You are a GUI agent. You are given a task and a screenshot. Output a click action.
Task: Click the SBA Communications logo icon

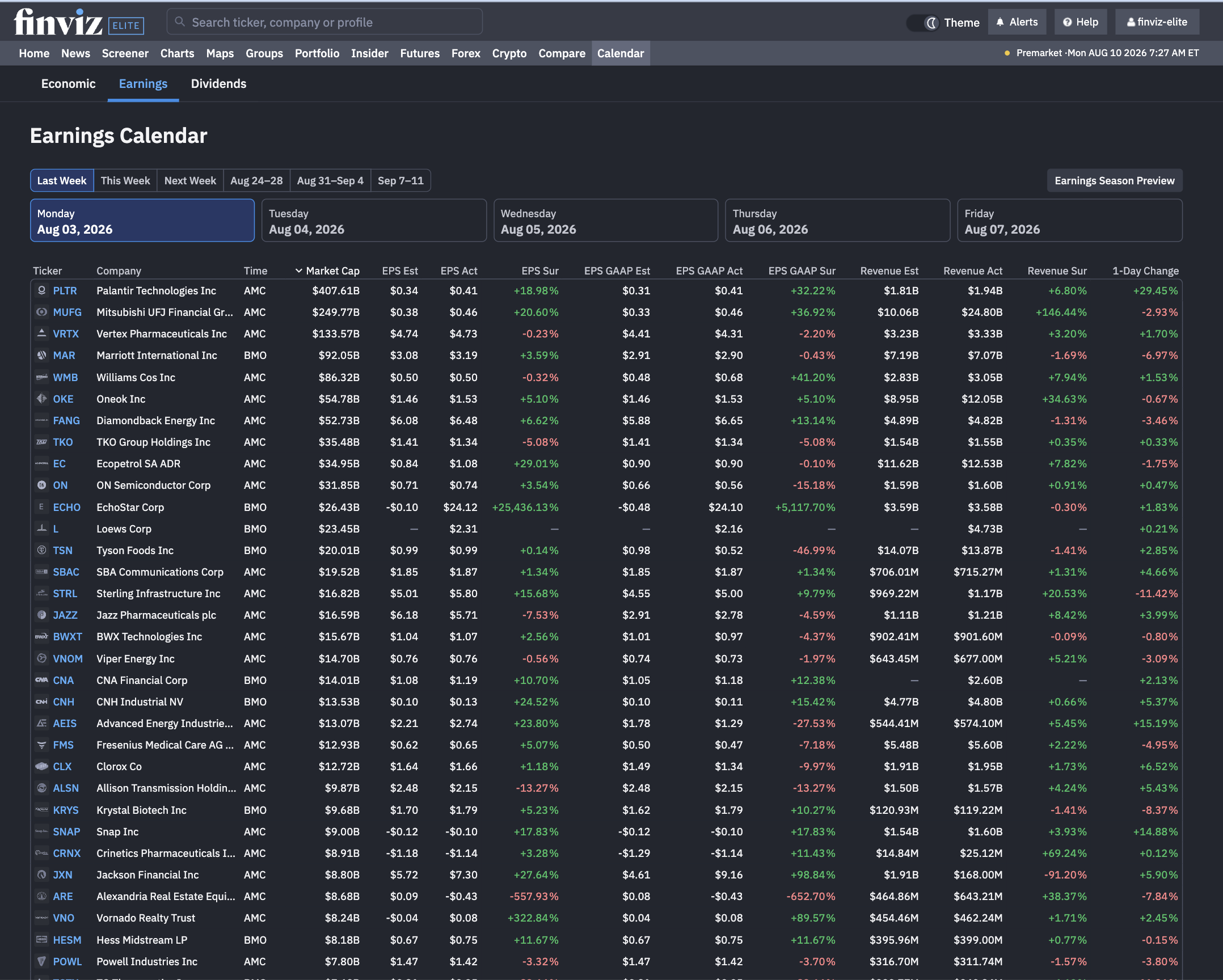click(41, 572)
